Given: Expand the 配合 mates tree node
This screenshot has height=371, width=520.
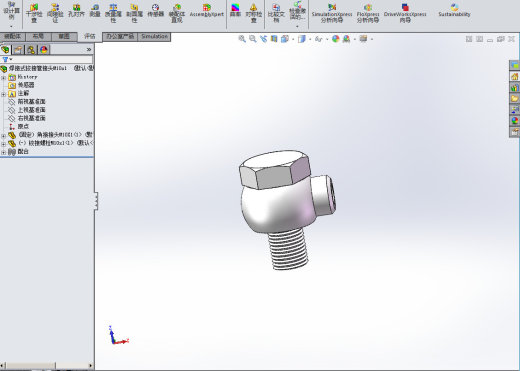Looking at the screenshot, I should (x=3, y=152).
